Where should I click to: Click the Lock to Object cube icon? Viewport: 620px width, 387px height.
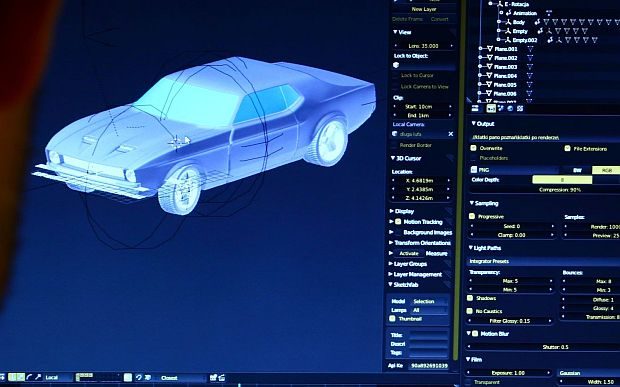point(397,65)
